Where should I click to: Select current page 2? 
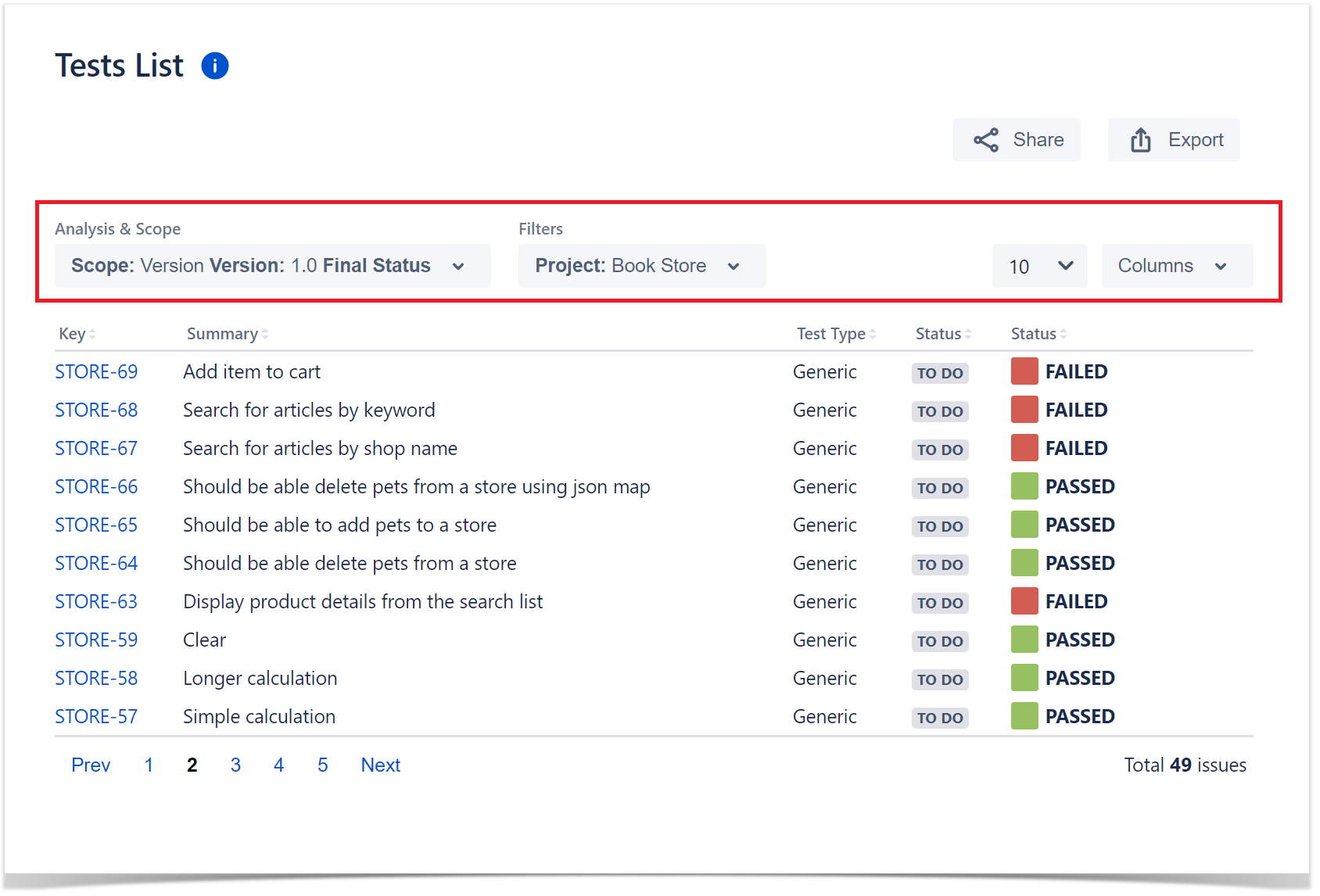(192, 765)
